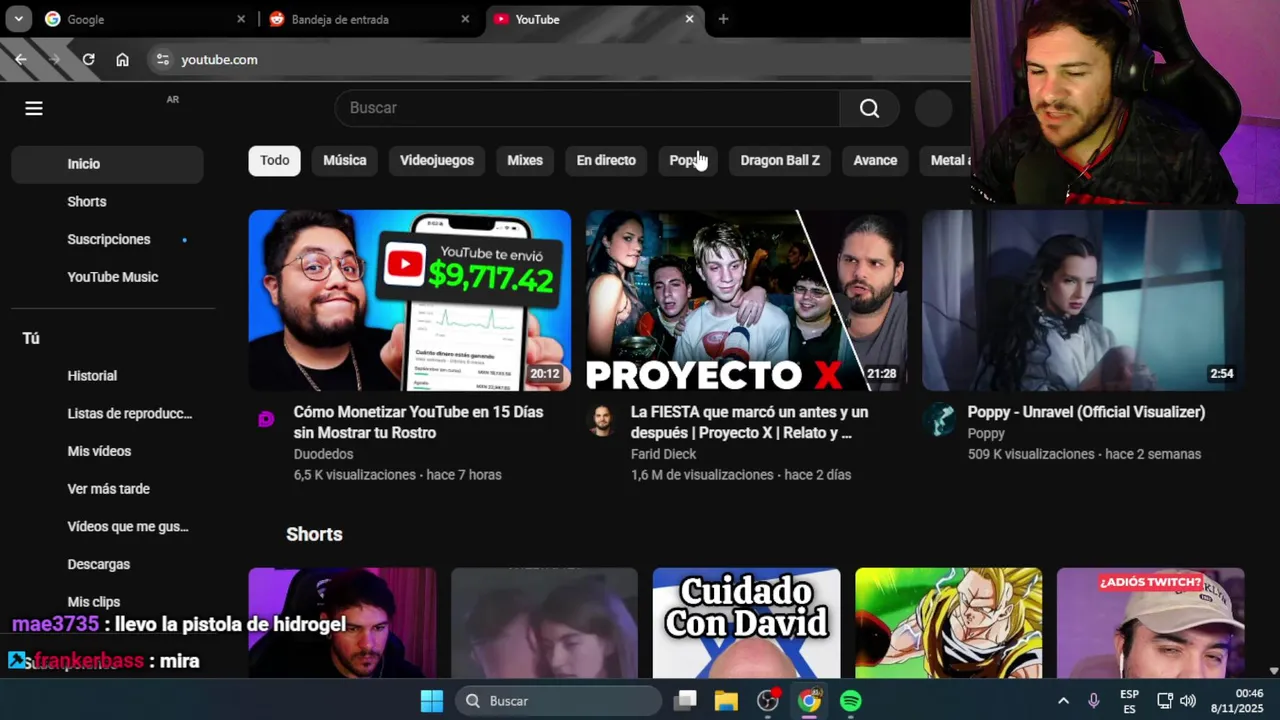1280x720 pixels.
Task: Select the Mixes filter chip
Action: pyautogui.click(x=525, y=160)
